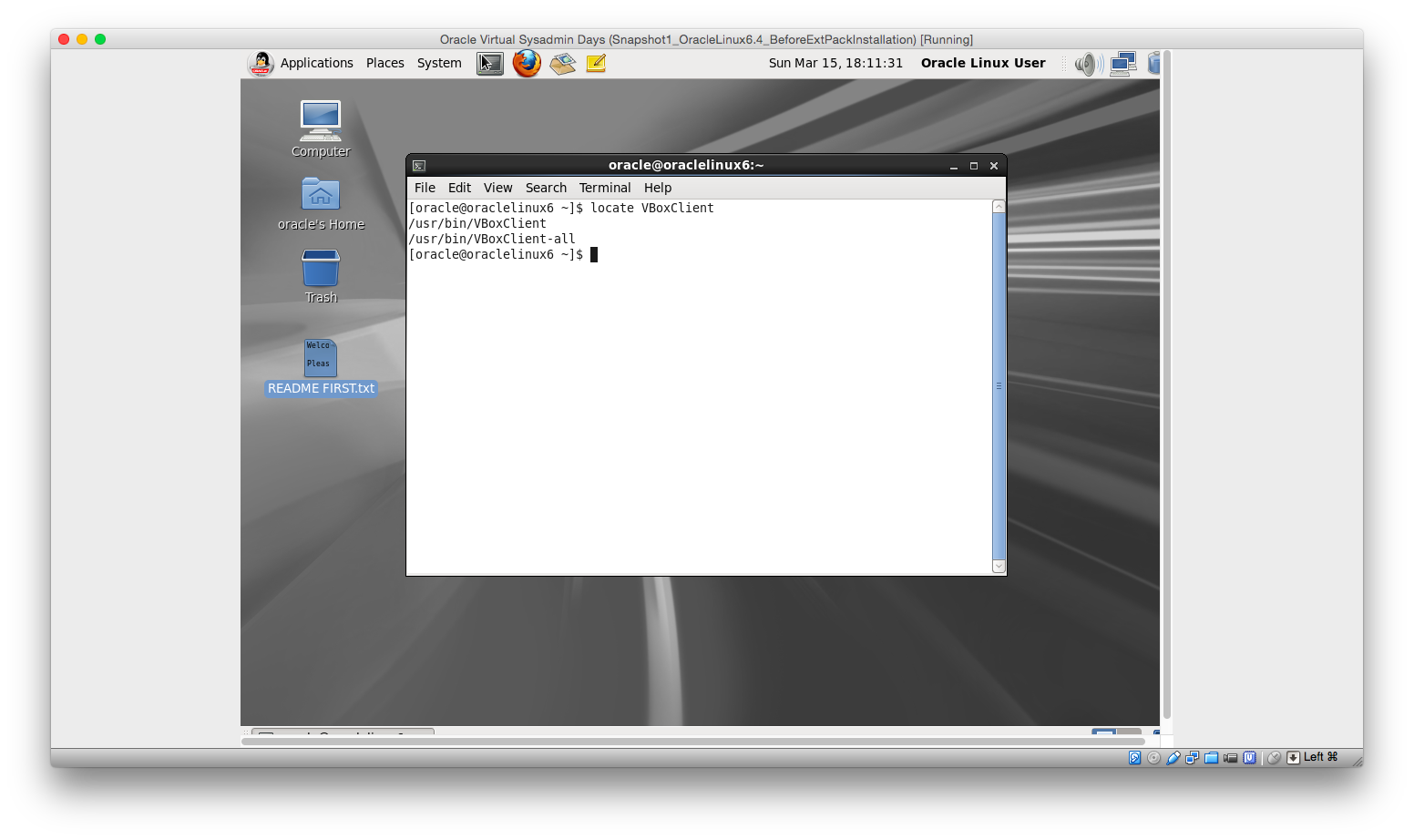Open the Applications menu in GNOME panel
The width and height of the screenshot is (1414, 840).
316,63
